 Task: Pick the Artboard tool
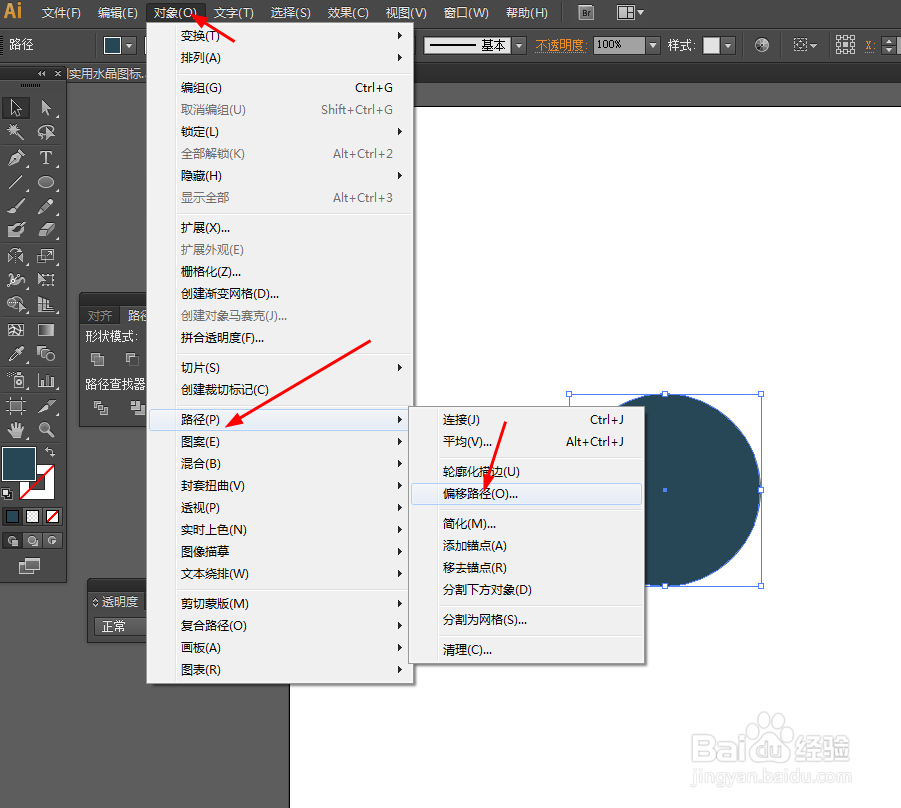tap(16, 406)
